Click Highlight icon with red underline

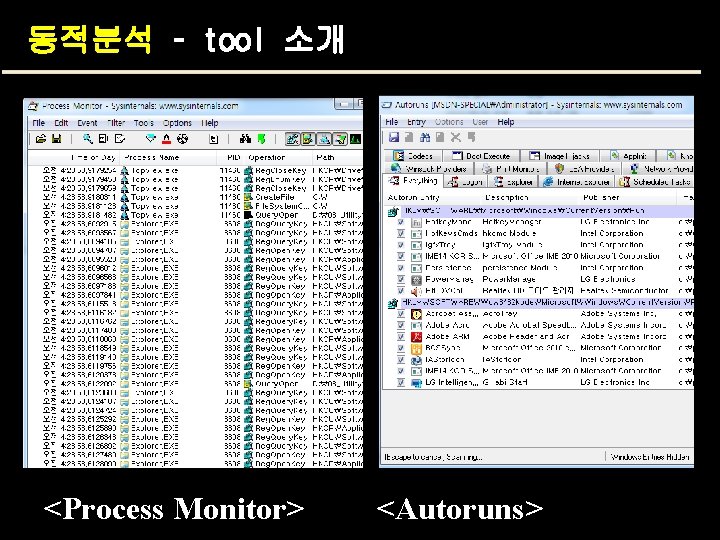(x=166, y=139)
